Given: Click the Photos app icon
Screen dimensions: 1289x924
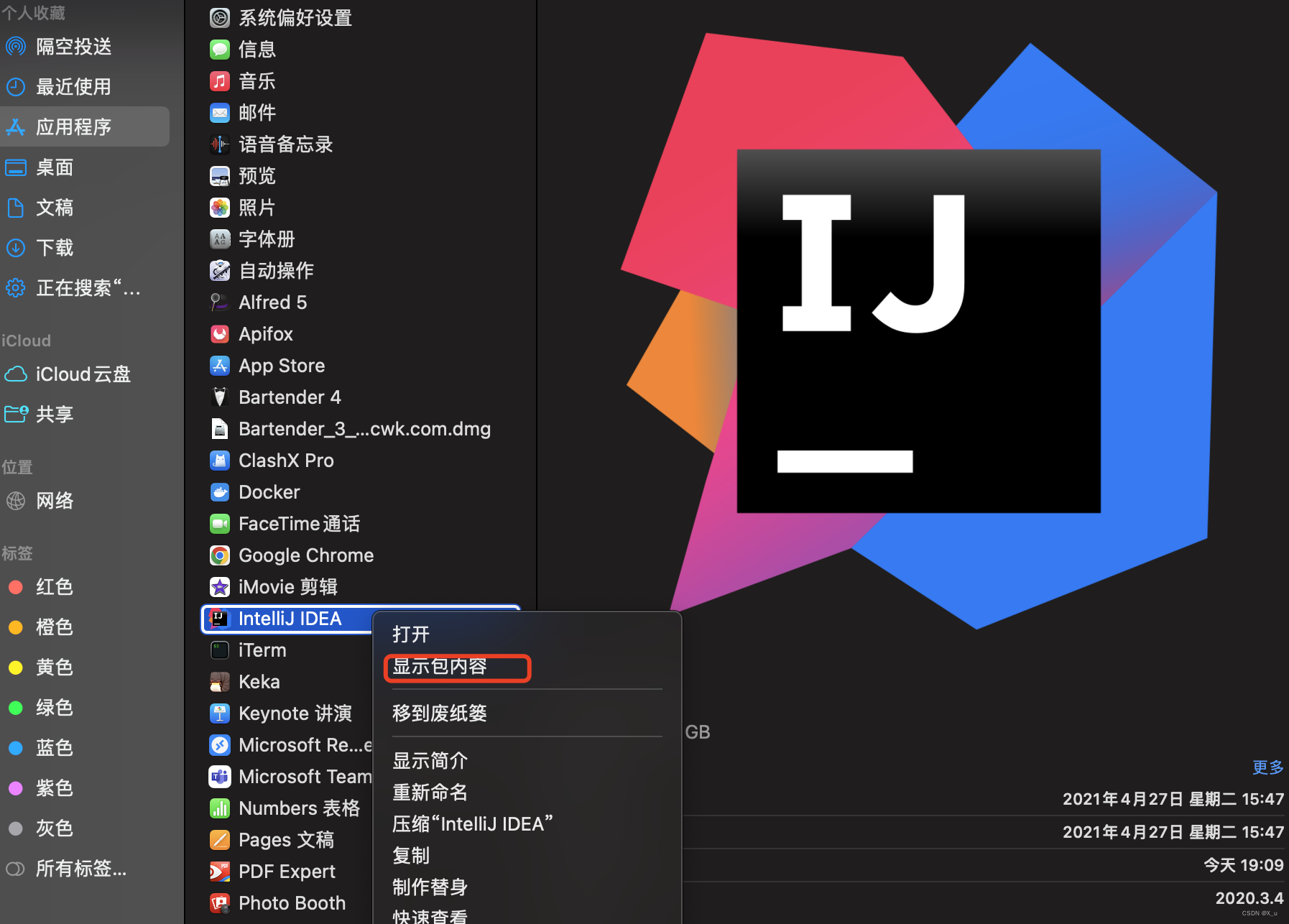Looking at the screenshot, I should point(220,208).
